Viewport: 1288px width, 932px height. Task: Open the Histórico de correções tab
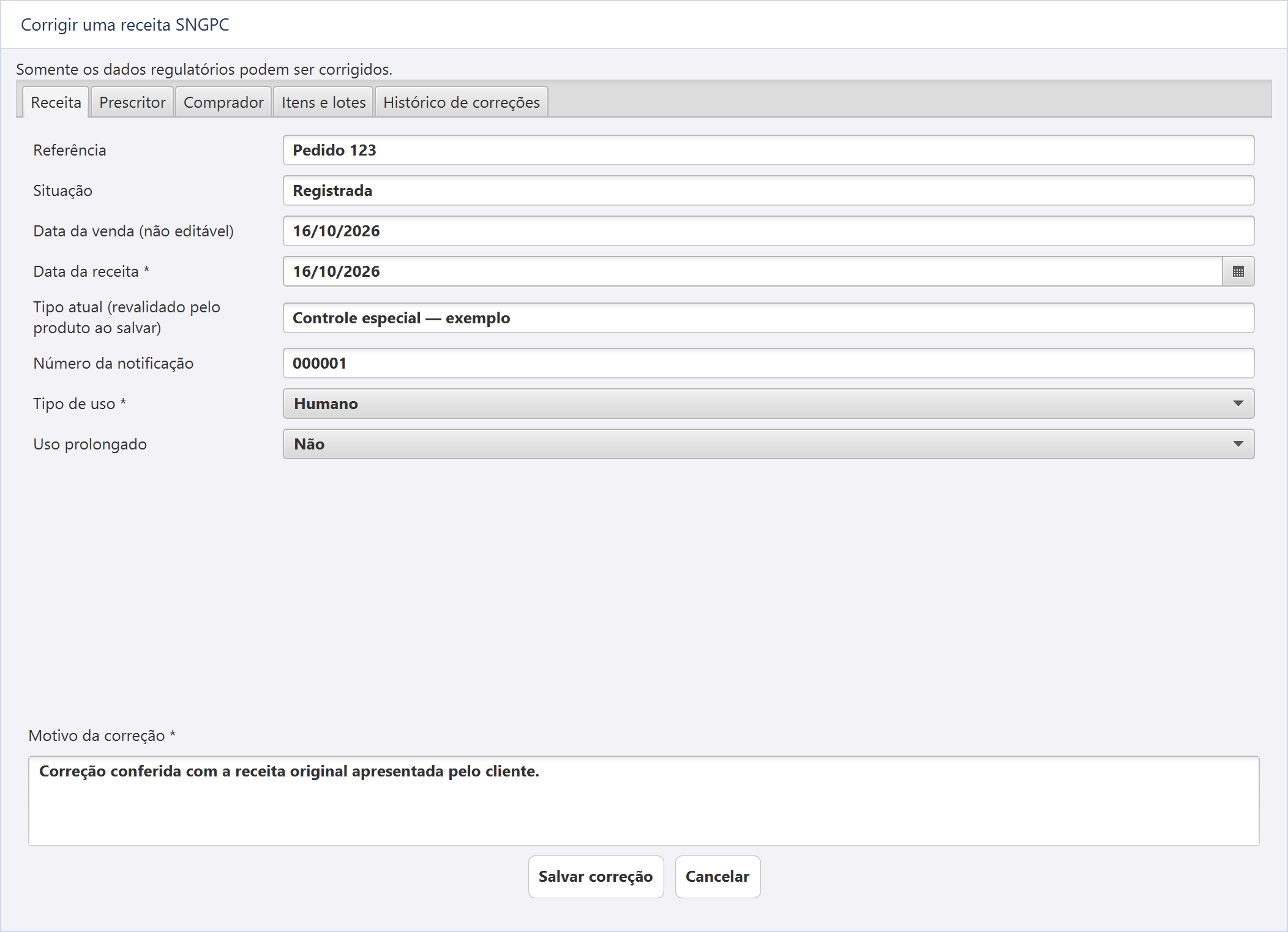pyautogui.click(x=462, y=102)
